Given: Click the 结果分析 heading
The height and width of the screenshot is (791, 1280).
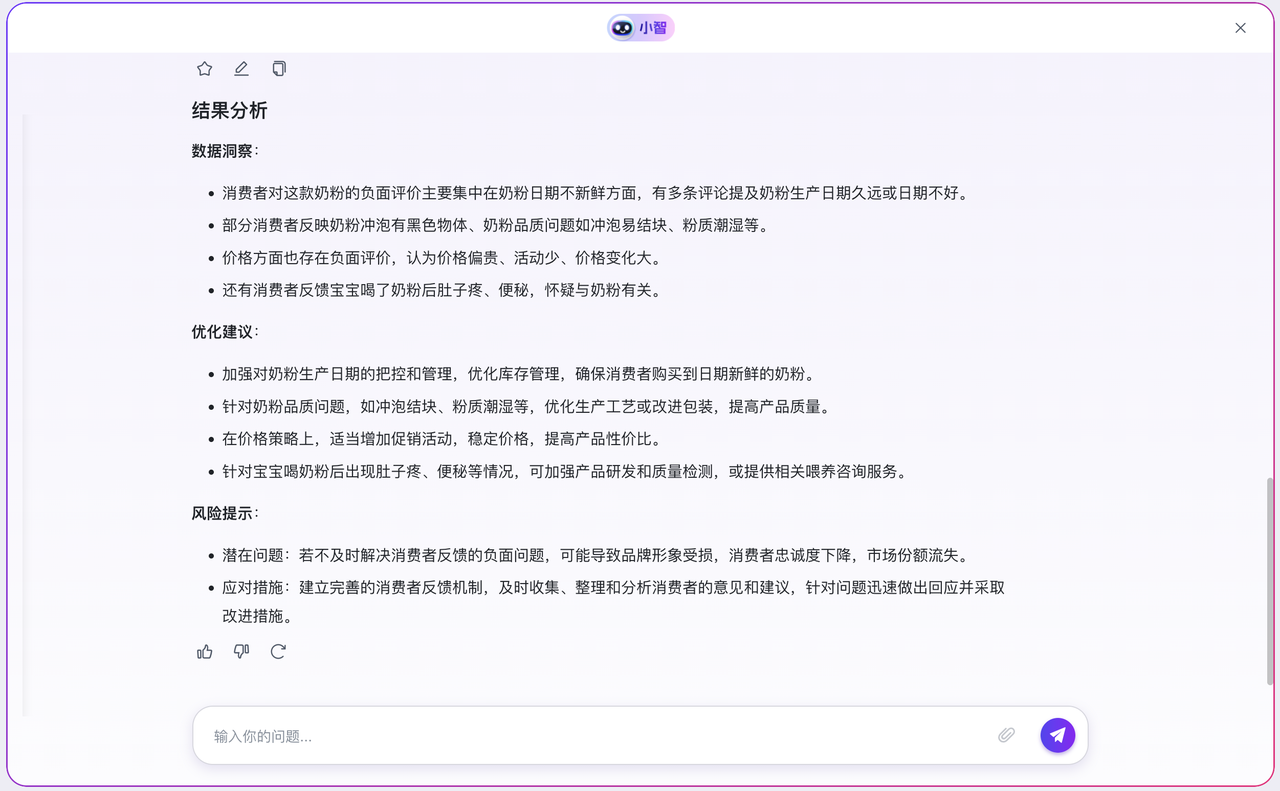Looking at the screenshot, I should (229, 110).
